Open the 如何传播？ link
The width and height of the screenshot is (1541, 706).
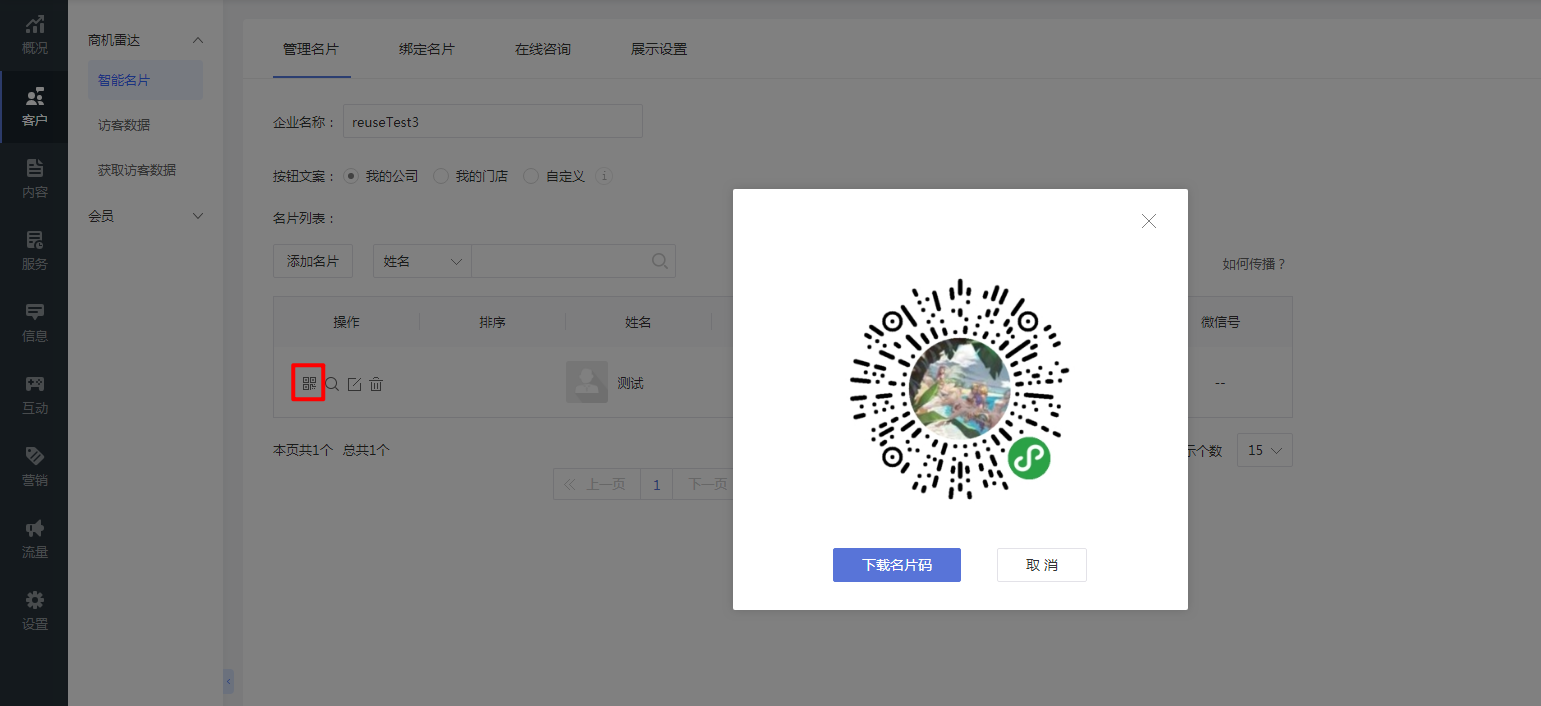click(1254, 264)
